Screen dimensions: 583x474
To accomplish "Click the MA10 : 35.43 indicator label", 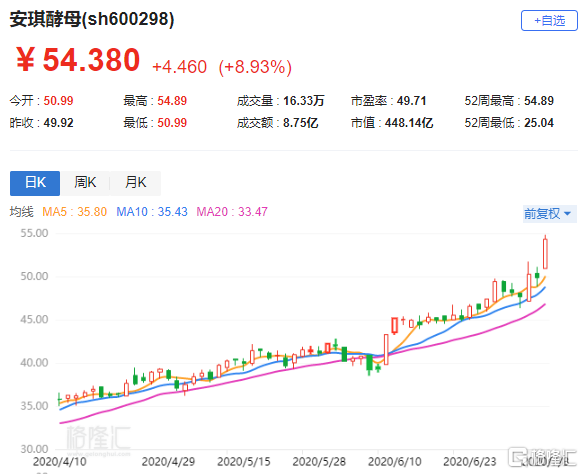I will pos(152,212).
